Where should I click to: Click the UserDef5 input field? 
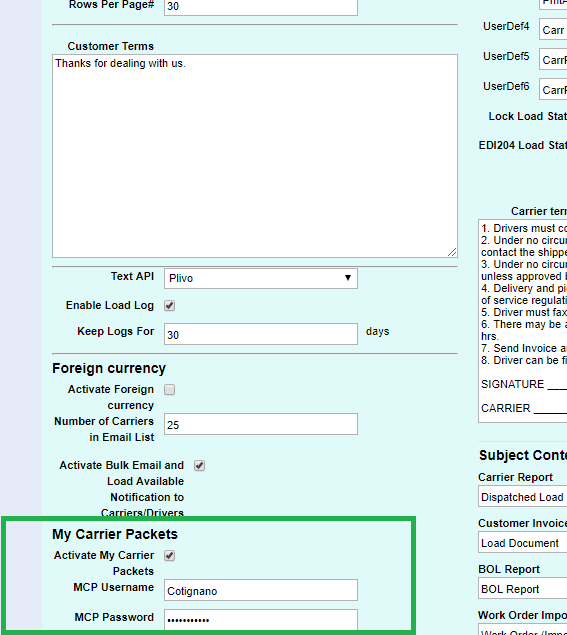[553, 59]
